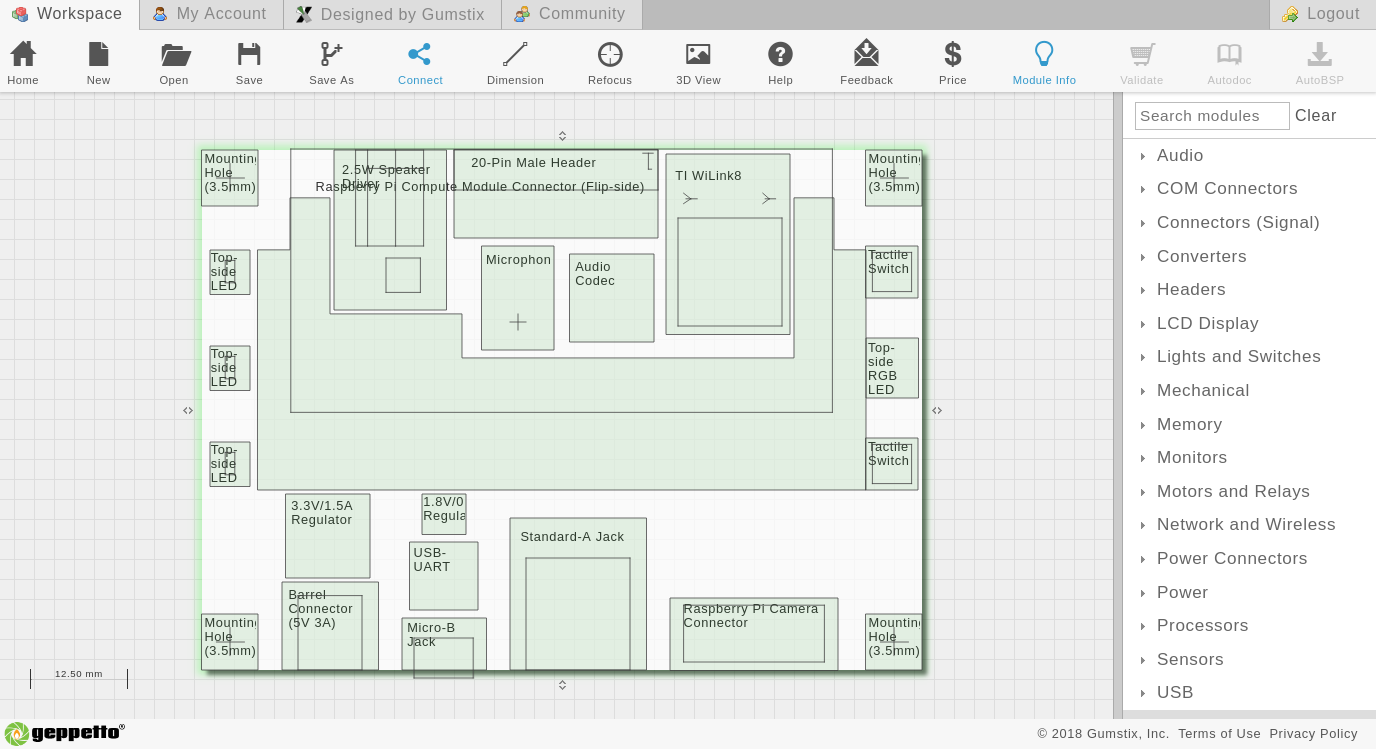The width and height of the screenshot is (1376, 749).
Task: Refocus the board view
Action: point(610,63)
